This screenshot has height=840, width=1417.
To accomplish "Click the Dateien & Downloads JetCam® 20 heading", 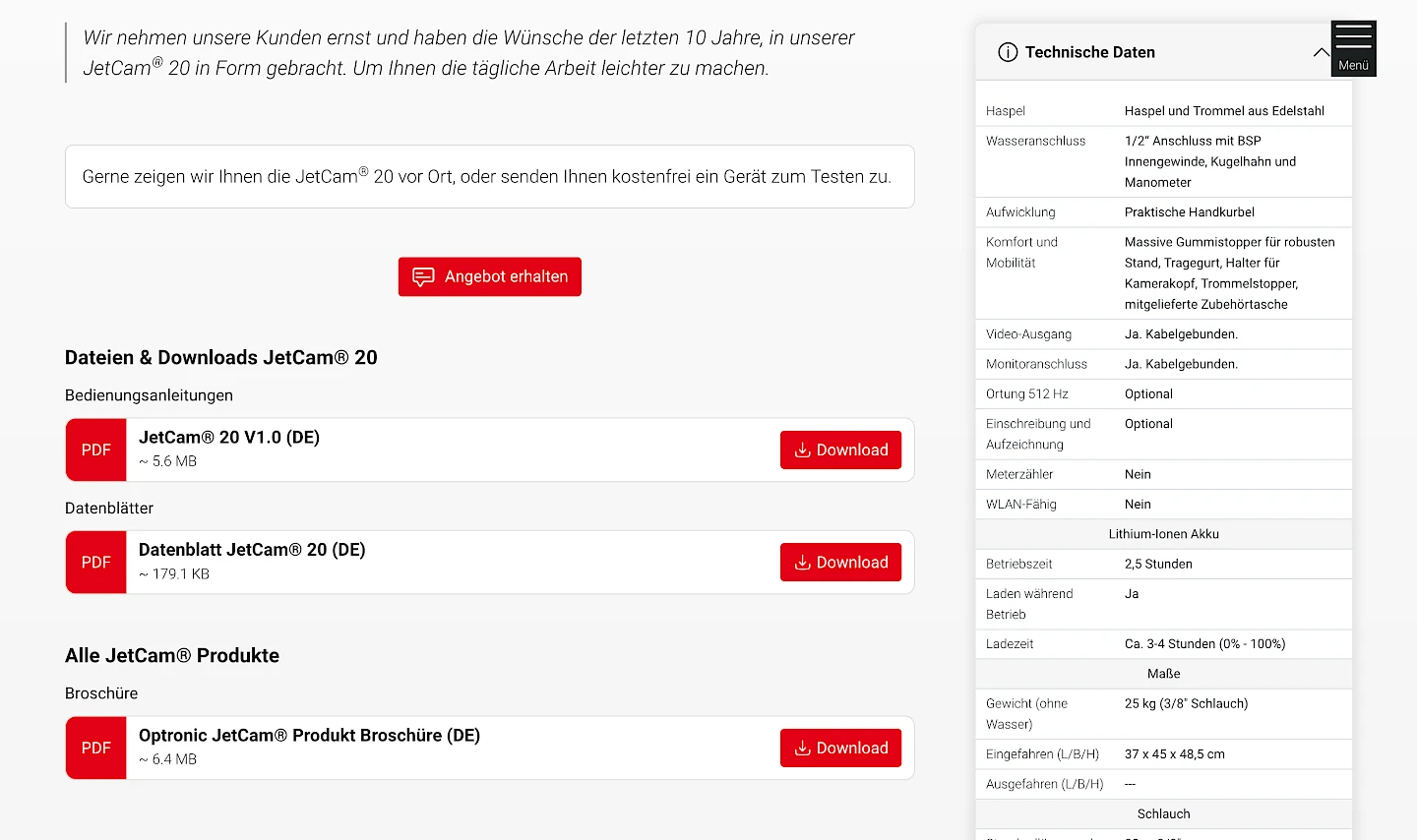I will (x=221, y=358).
